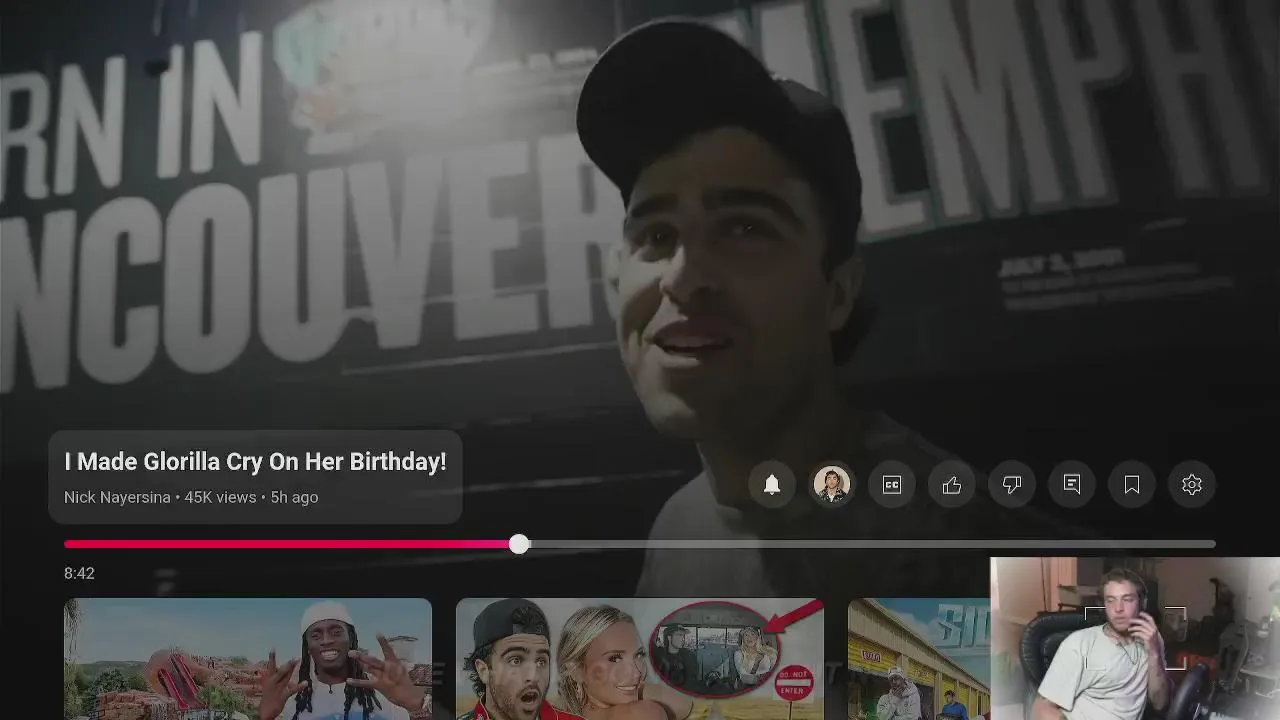Open suggested video with 'Do Not Enter' sign

coord(640,658)
